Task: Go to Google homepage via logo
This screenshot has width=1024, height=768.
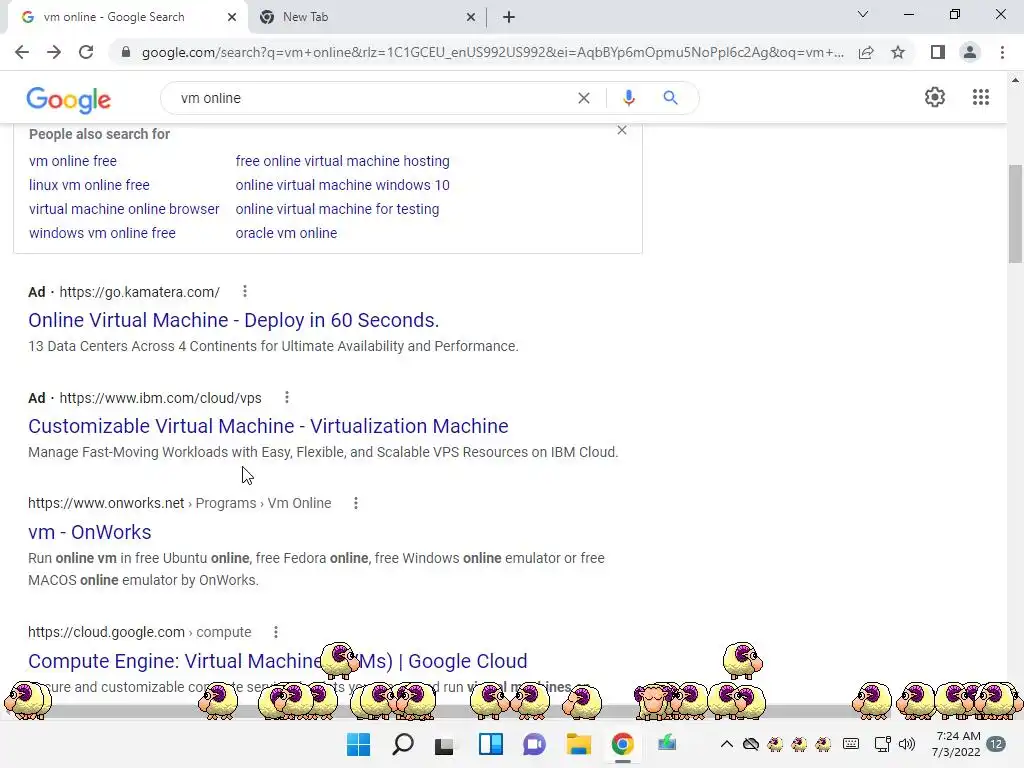Action: click(x=69, y=99)
